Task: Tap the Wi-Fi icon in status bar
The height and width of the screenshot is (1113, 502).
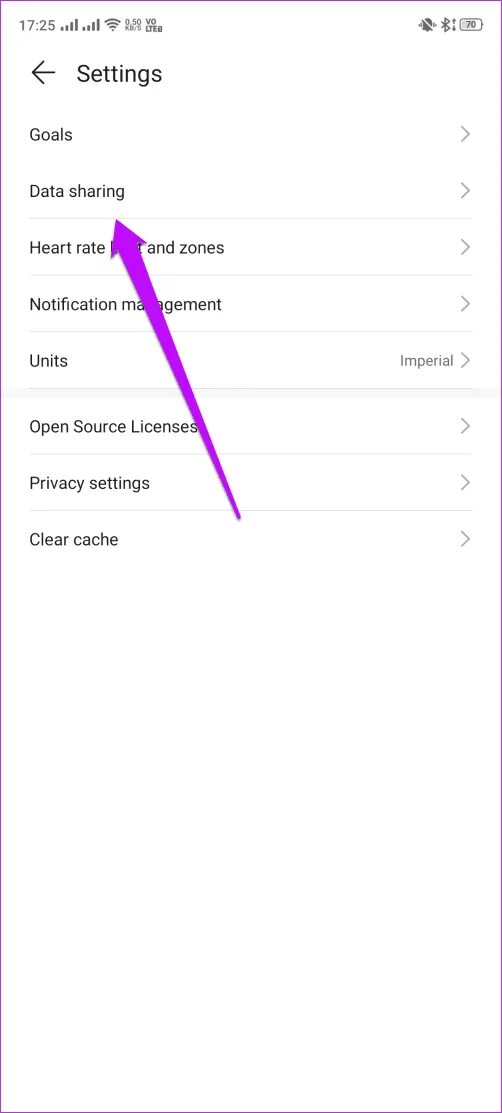Action: pyautogui.click(x=112, y=26)
